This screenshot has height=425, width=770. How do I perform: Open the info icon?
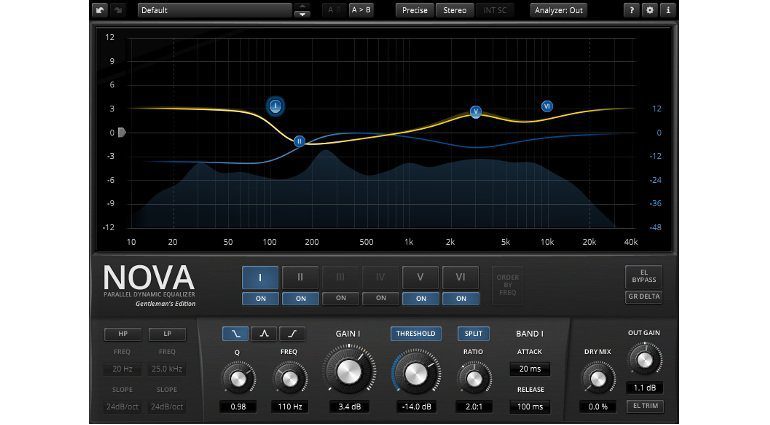[668, 10]
